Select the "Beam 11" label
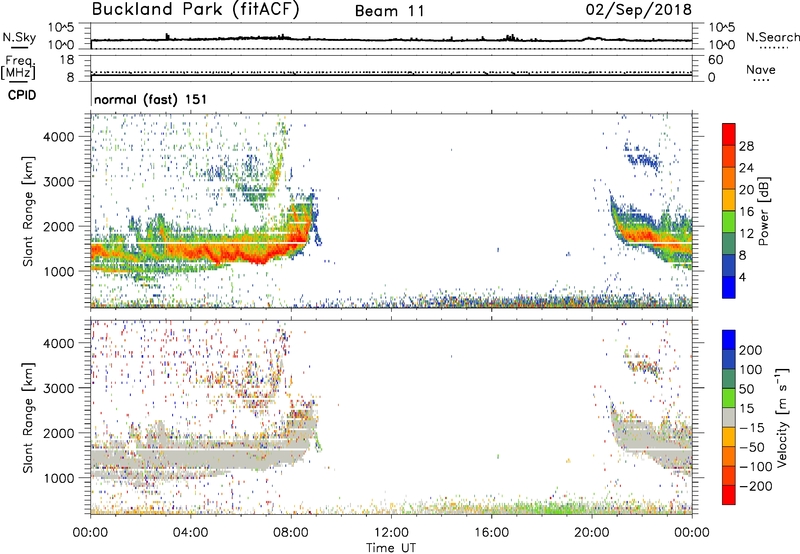The width and height of the screenshot is (800, 554). pyautogui.click(x=390, y=11)
